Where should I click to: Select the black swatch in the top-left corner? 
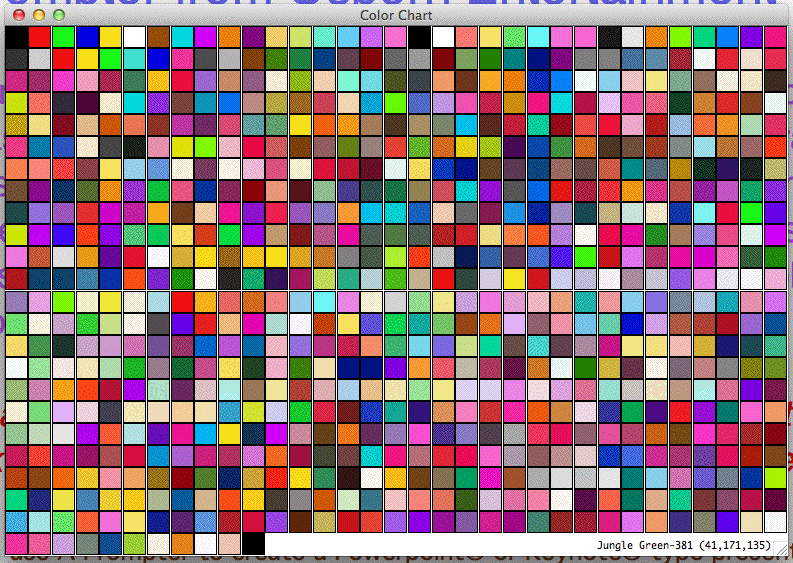pyautogui.click(x=16, y=36)
